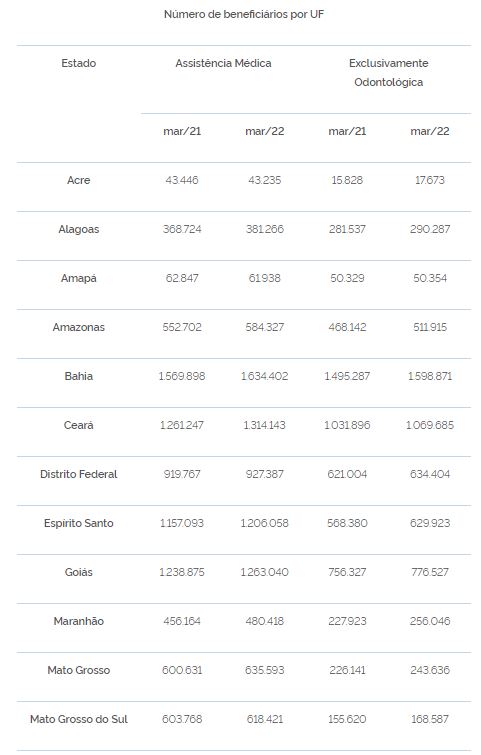This screenshot has width=481, height=755.
Task: Click the value 511.915 for Amazonas
Action: pyautogui.click(x=429, y=327)
